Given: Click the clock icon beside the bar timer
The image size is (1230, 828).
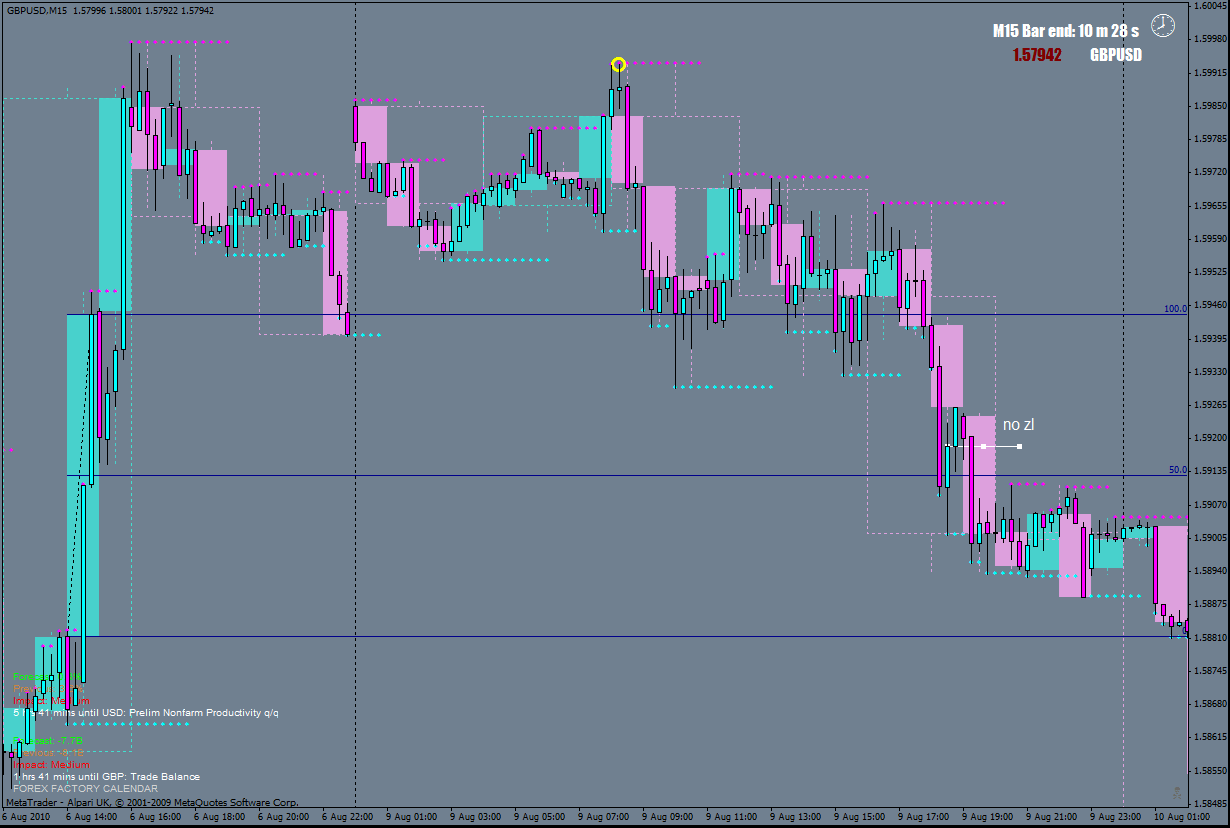Looking at the screenshot, I should [x=1163, y=26].
